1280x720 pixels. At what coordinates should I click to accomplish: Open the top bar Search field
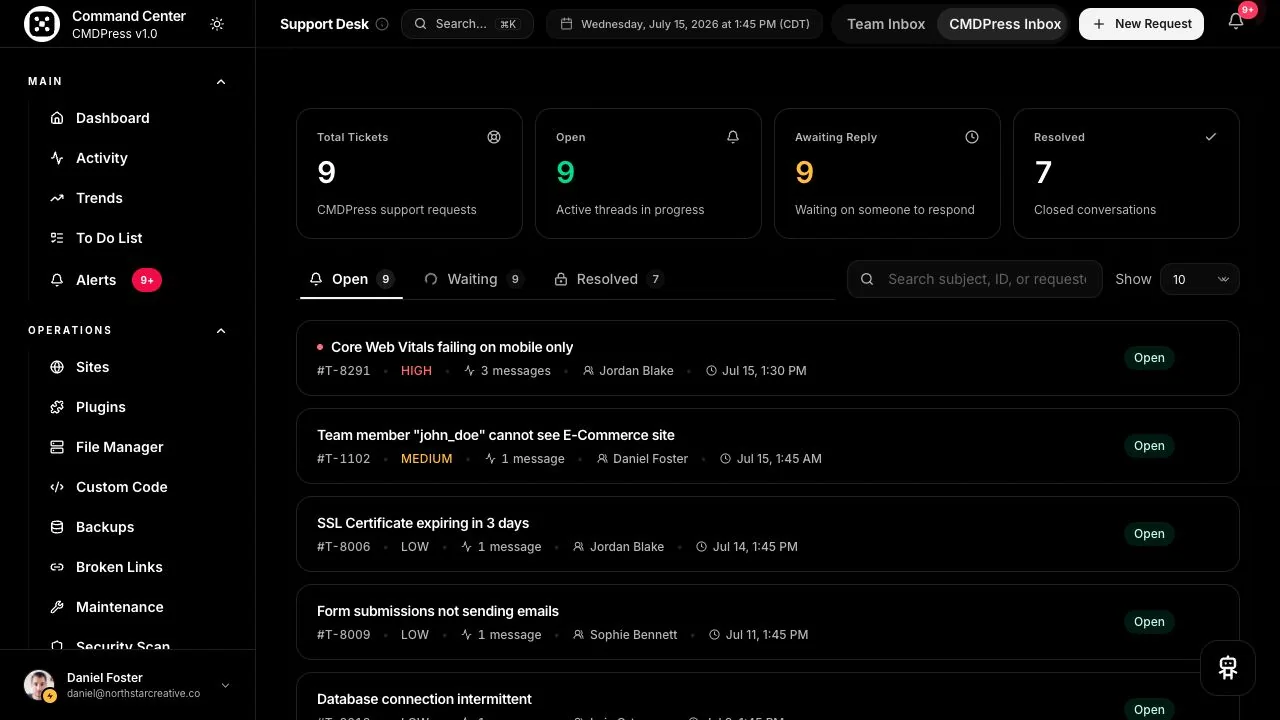pos(467,24)
